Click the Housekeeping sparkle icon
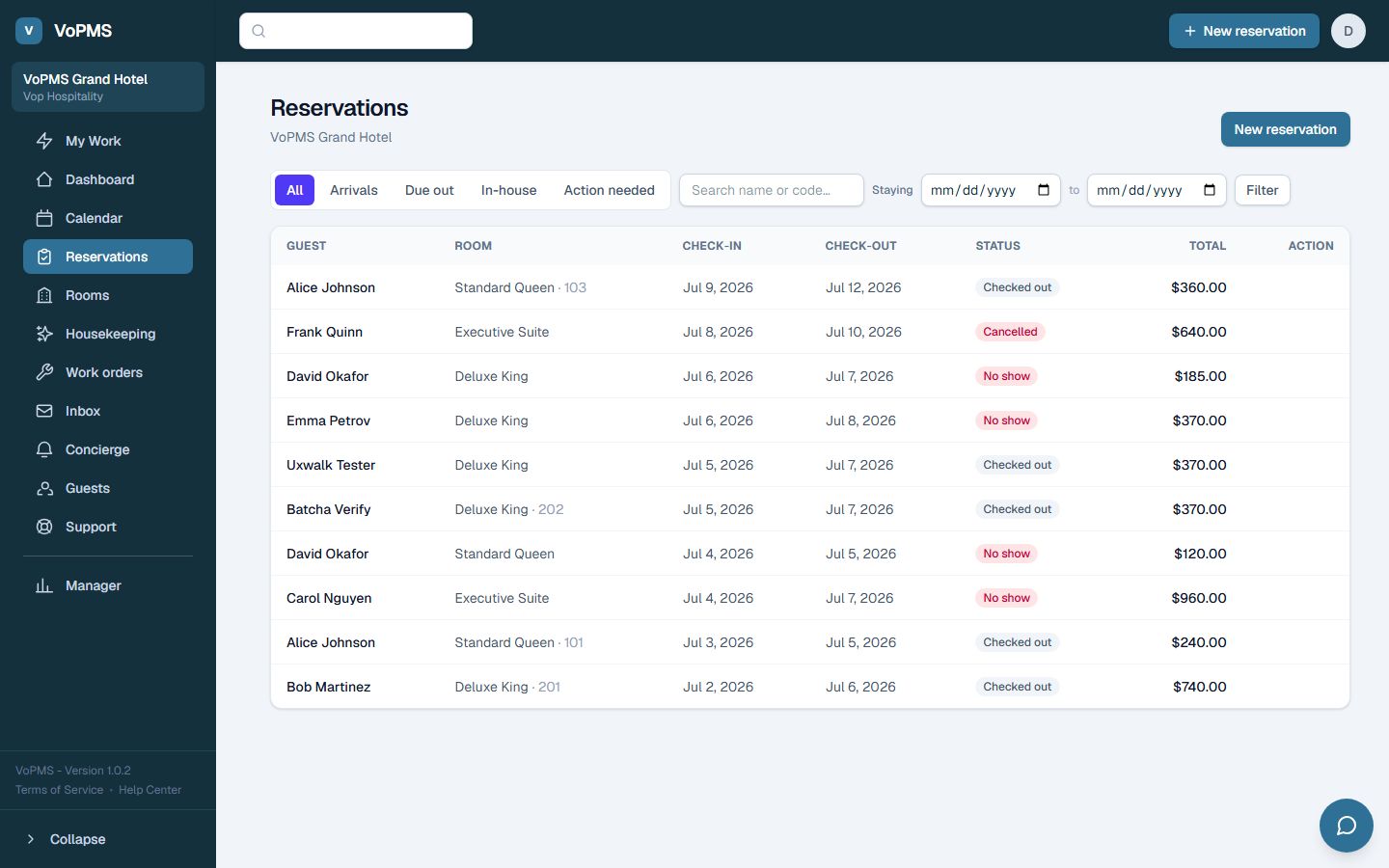The image size is (1389, 868). pyautogui.click(x=44, y=334)
